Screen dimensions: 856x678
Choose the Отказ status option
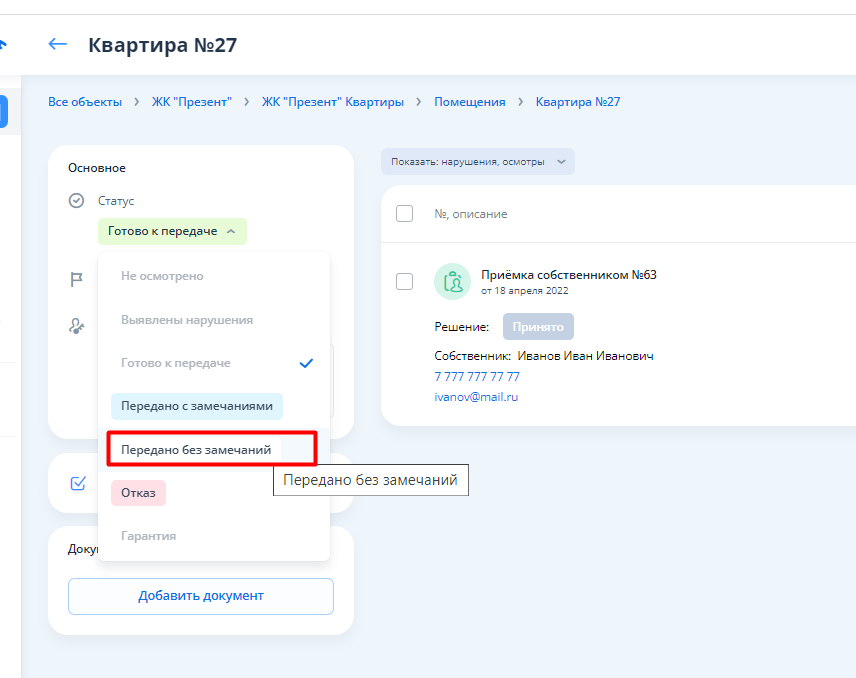138,492
